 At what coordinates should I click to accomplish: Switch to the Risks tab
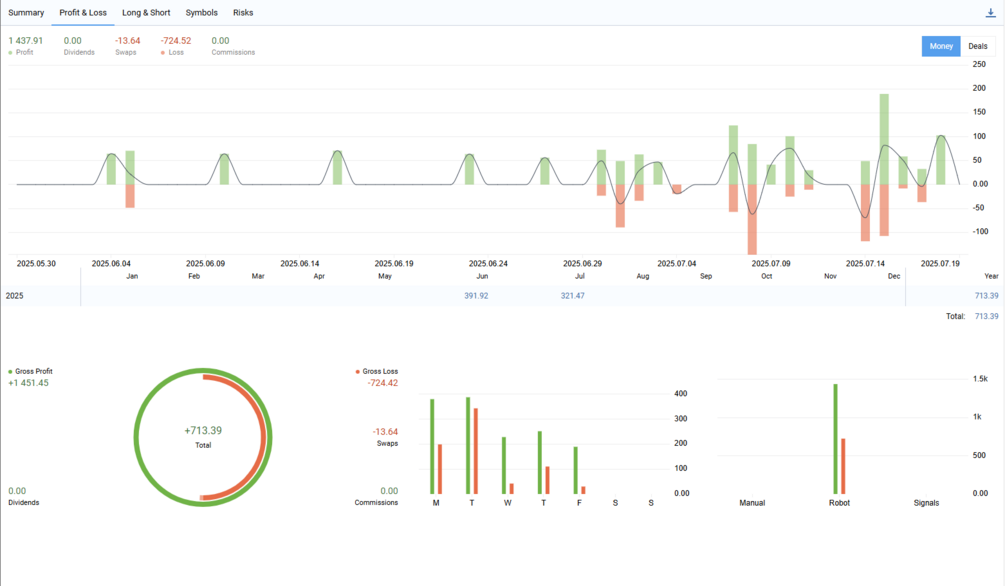pyautogui.click(x=243, y=13)
